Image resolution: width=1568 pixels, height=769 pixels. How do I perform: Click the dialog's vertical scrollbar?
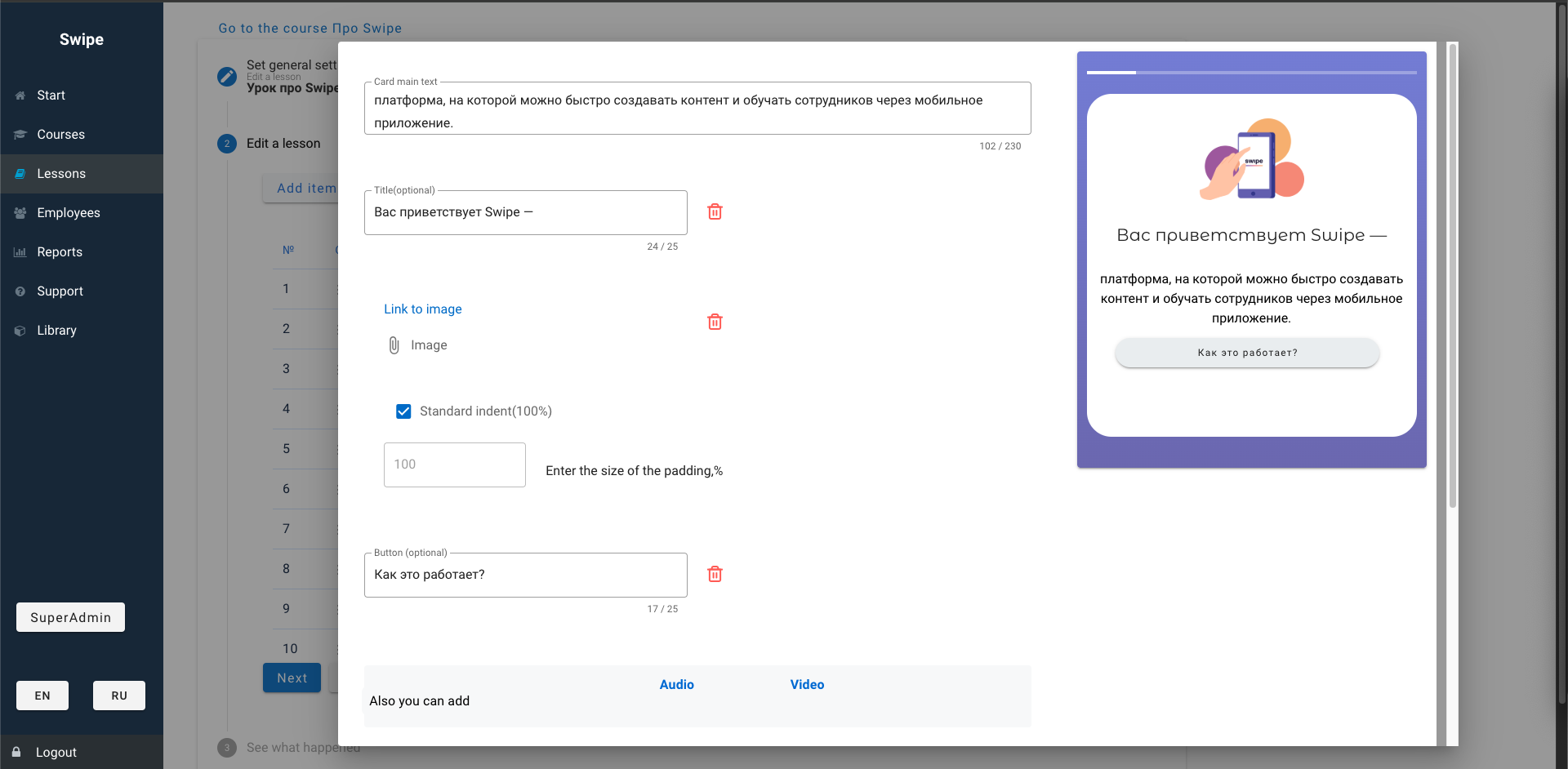[x=1452, y=278]
